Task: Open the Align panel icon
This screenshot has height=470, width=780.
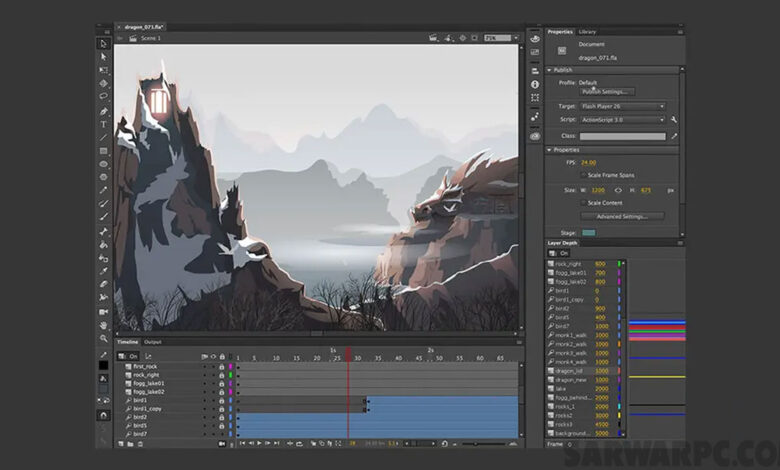Action: click(x=535, y=71)
